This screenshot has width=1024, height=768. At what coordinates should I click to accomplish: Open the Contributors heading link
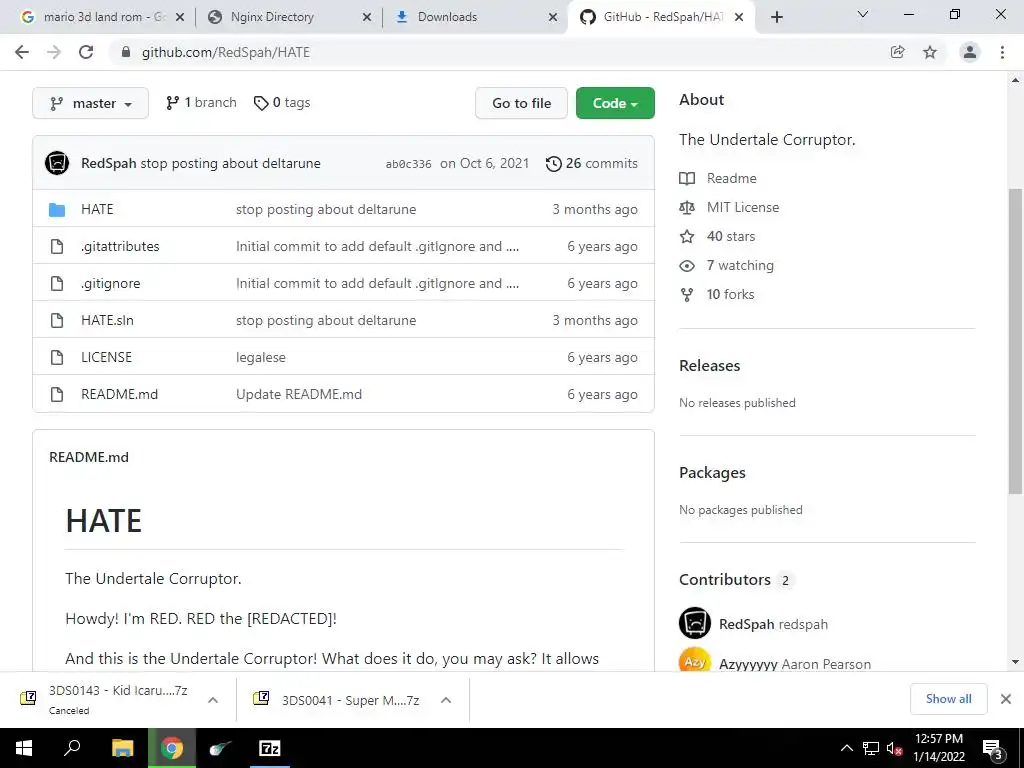coord(735,580)
